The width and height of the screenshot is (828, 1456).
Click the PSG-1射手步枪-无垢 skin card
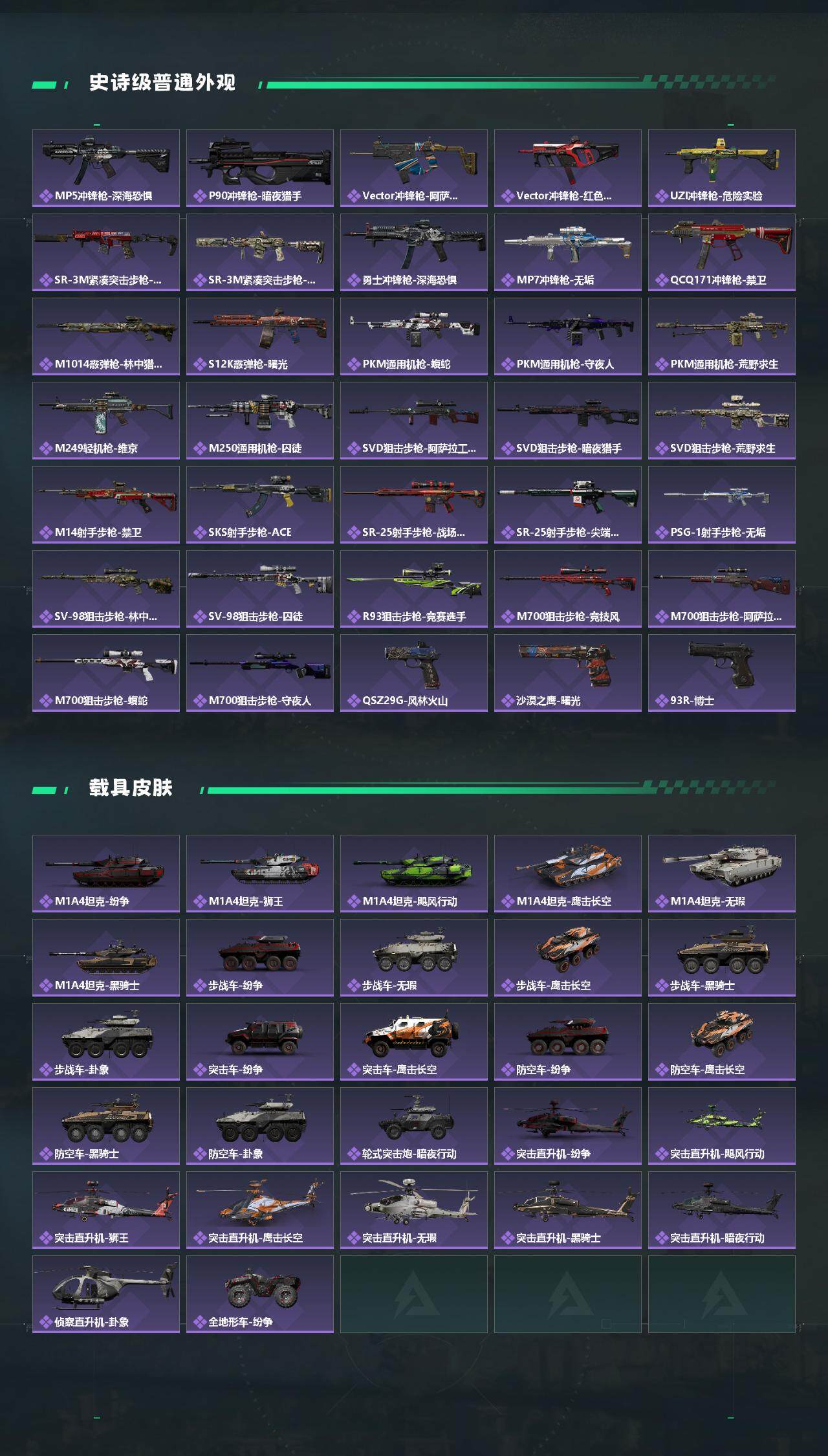(x=722, y=505)
